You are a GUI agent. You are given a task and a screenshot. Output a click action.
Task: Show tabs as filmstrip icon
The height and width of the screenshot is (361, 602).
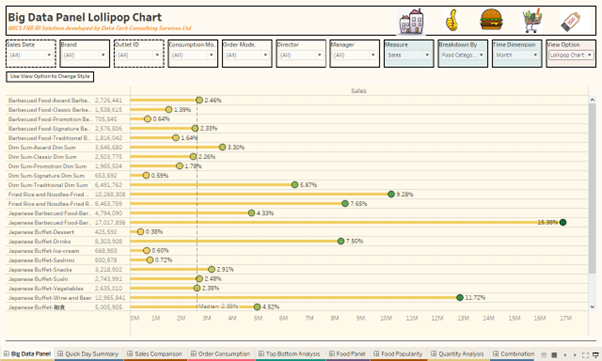coord(554,354)
